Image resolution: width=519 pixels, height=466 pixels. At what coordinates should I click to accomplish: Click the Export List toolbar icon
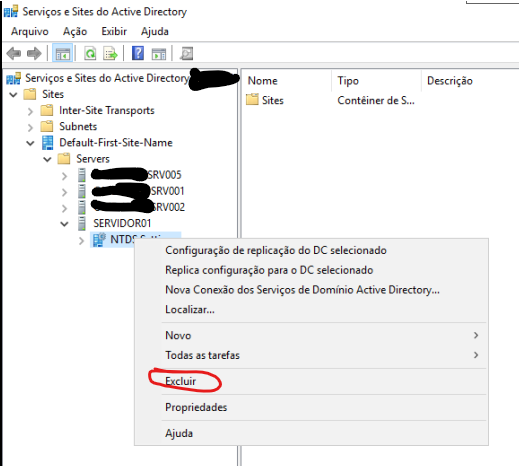coord(110,53)
